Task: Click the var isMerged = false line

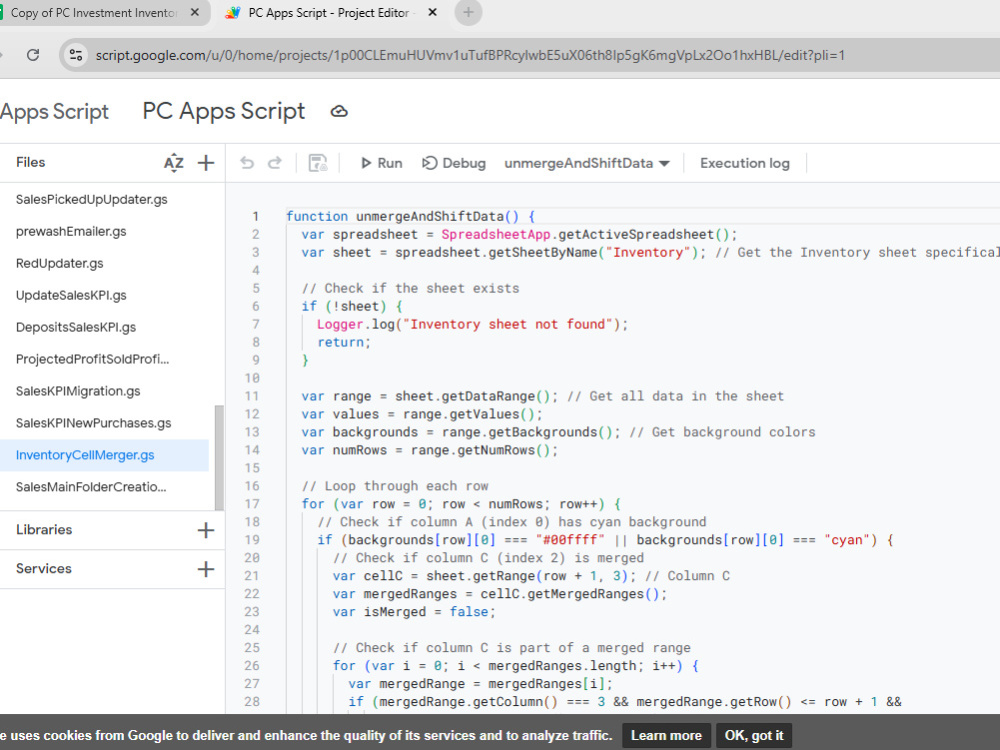Action: pyautogui.click(x=414, y=612)
